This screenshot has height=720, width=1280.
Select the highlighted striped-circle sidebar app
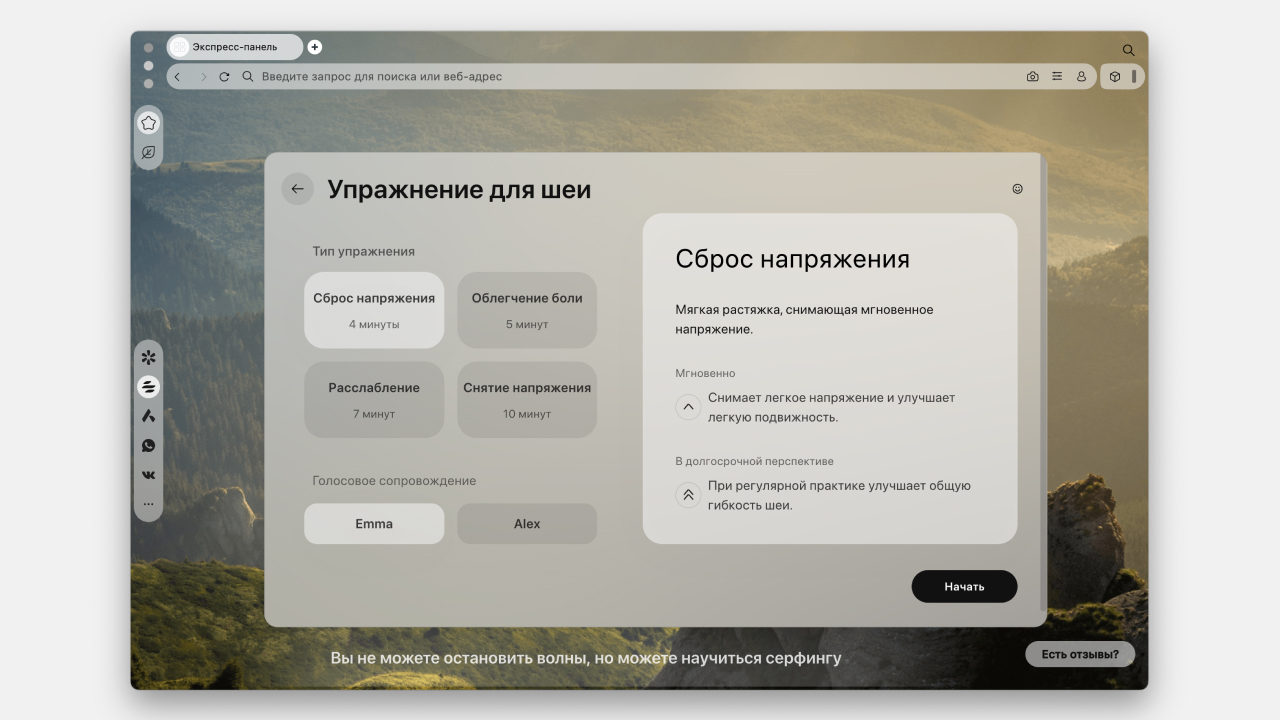(148, 387)
